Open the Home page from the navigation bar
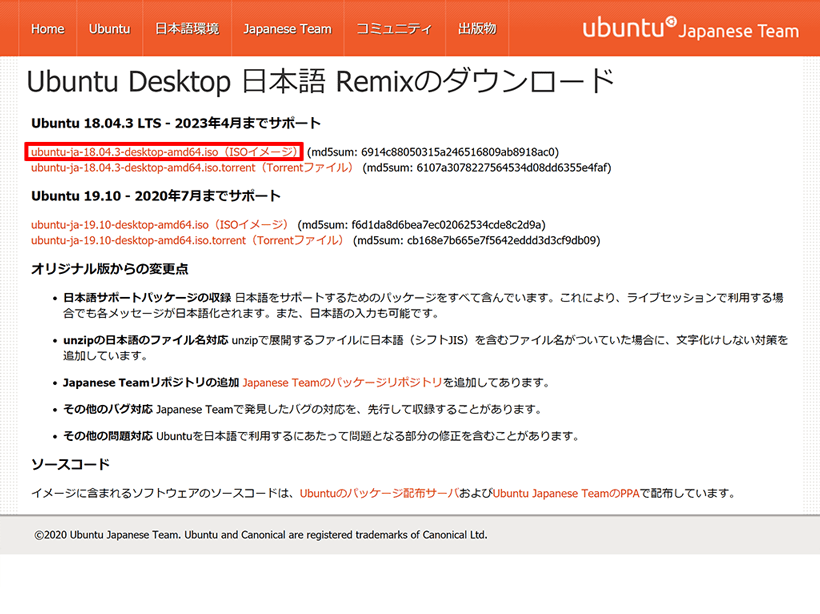 click(x=47, y=29)
